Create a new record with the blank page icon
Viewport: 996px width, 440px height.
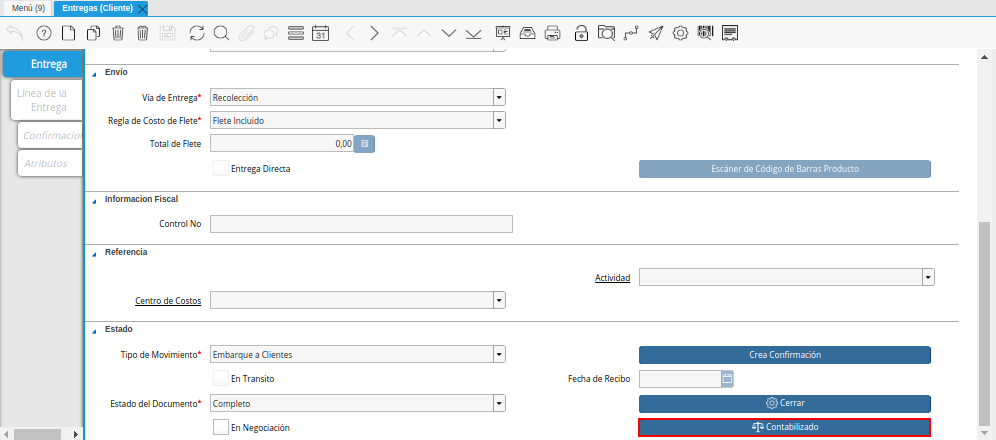(69, 33)
